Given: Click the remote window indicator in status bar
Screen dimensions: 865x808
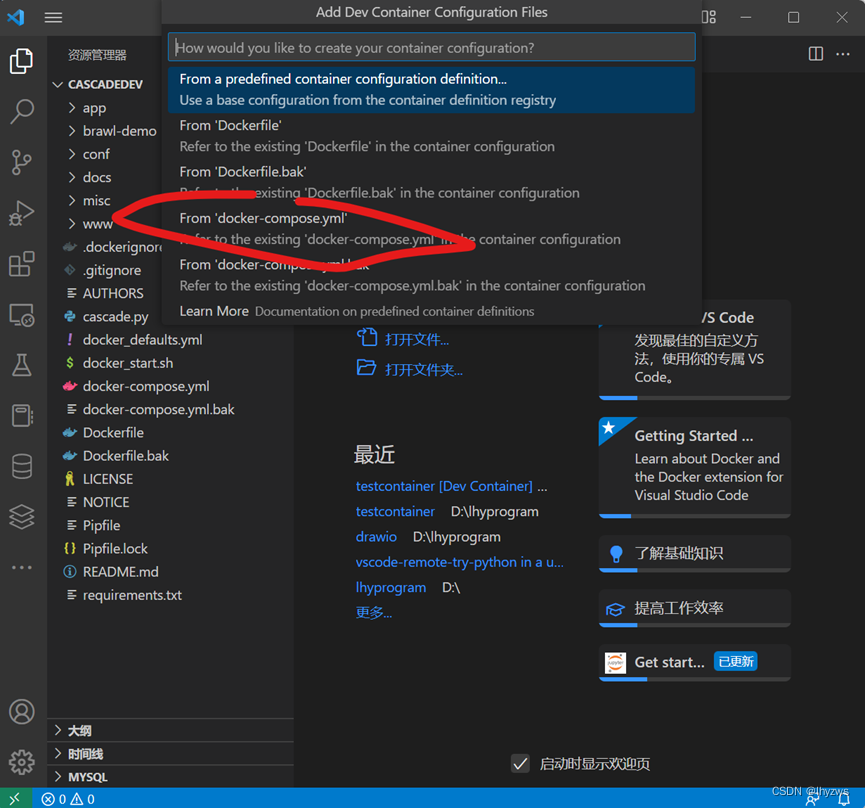Looking at the screenshot, I should tap(15, 798).
